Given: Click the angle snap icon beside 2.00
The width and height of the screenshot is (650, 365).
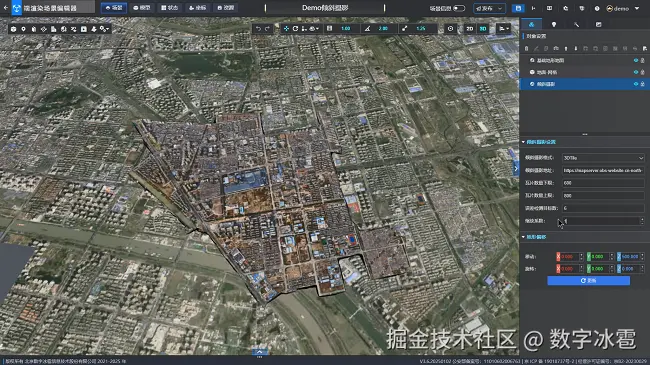Looking at the screenshot, I should [x=367, y=29].
